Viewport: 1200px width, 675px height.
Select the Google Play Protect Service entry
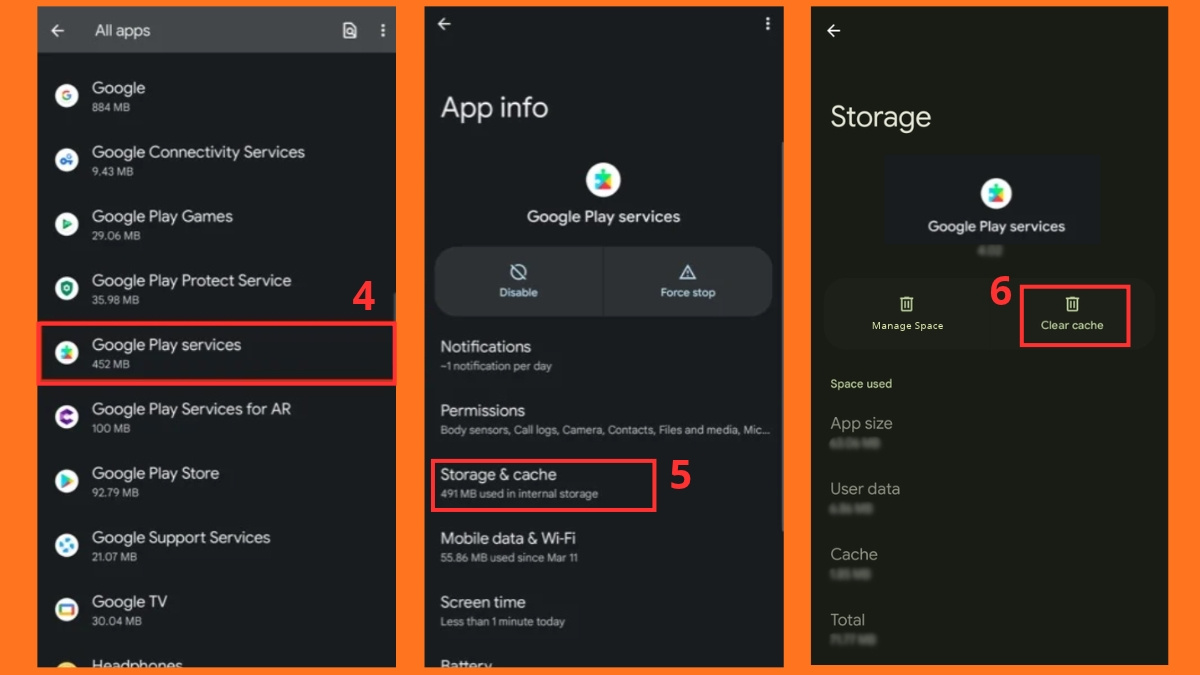pyautogui.click(x=191, y=289)
